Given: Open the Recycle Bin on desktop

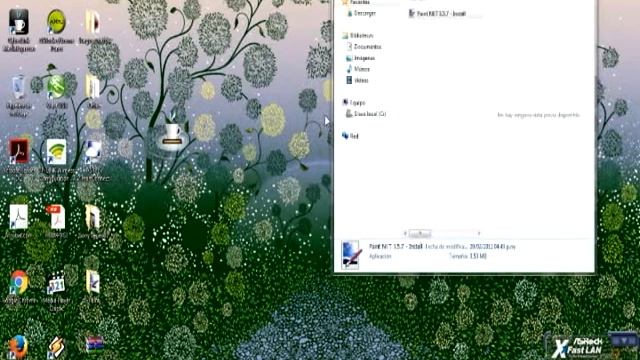Looking at the screenshot, I should point(18,87).
